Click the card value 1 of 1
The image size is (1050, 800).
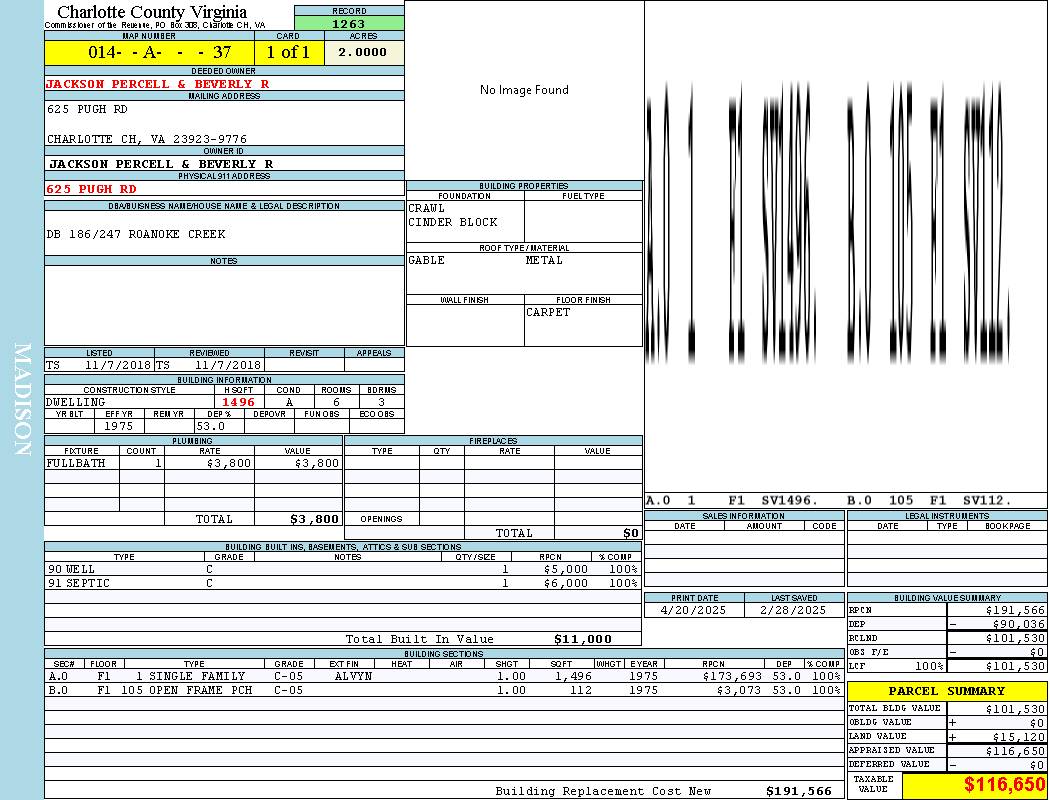point(288,52)
